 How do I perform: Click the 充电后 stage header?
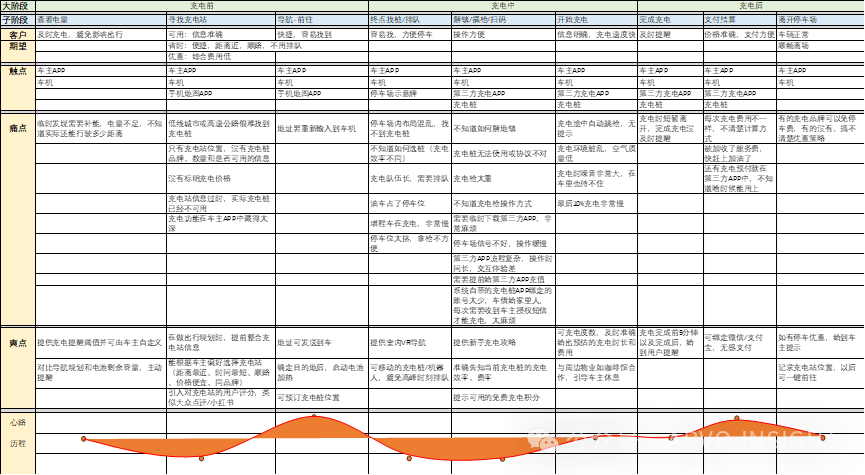point(750,6)
